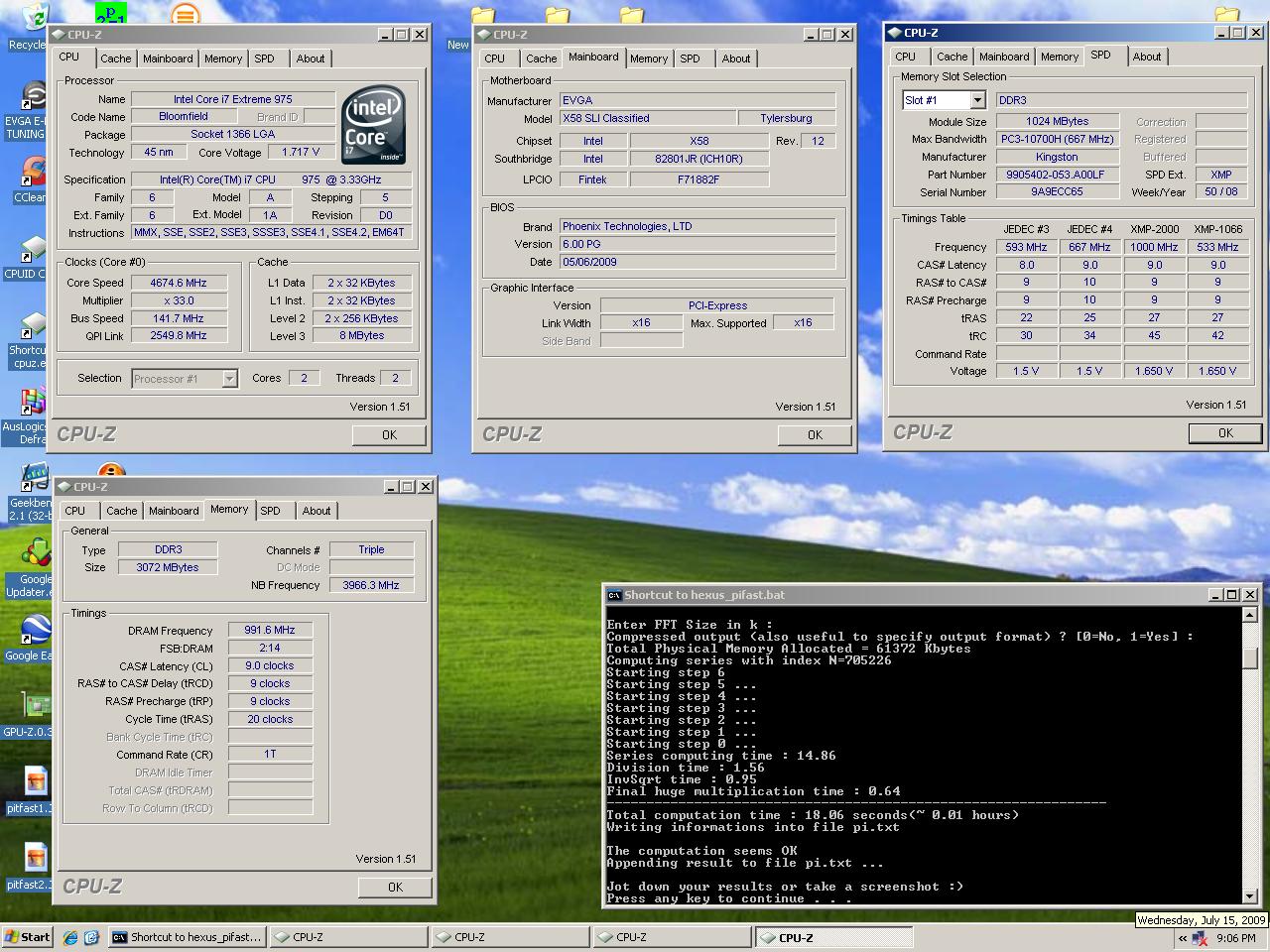This screenshot has width=1270, height=952.
Task: Click the SPD manufacturer Kingston field
Action: (x=1056, y=157)
